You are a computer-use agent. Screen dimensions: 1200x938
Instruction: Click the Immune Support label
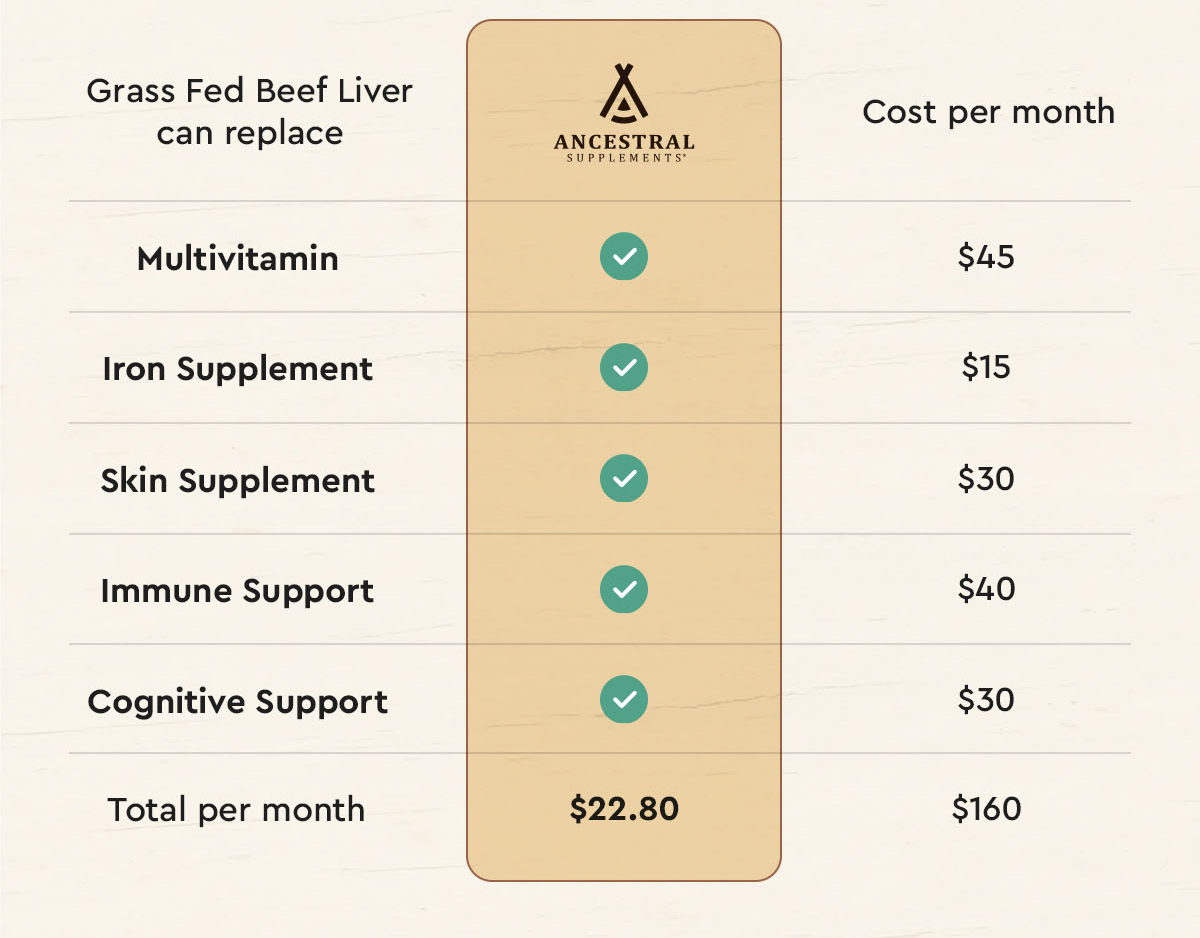(x=238, y=590)
